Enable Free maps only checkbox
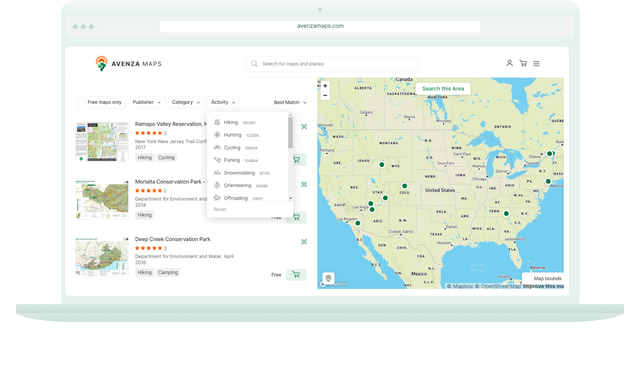Viewport: 640px width, 369px height. (81, 102)
